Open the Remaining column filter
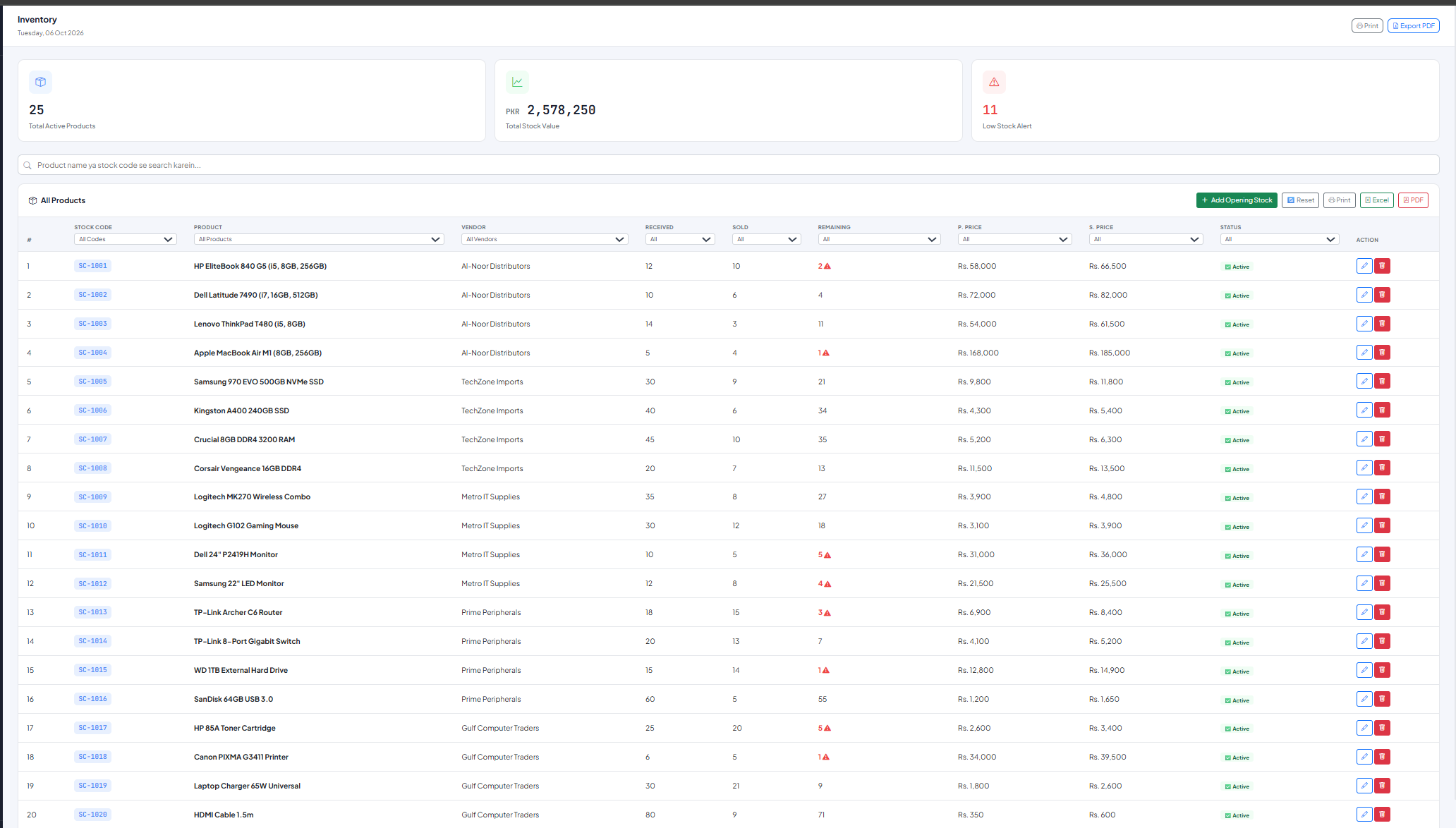Screen dimensions: 1456x828 [880, 239]
